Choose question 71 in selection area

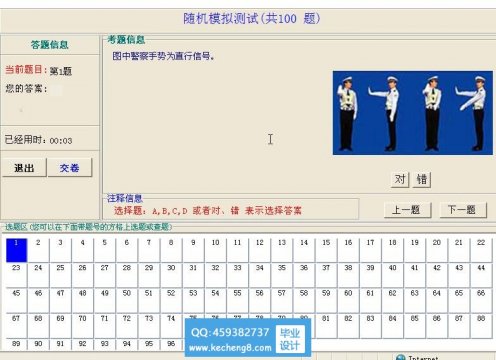pyautogui.click(x=104, y=326)
